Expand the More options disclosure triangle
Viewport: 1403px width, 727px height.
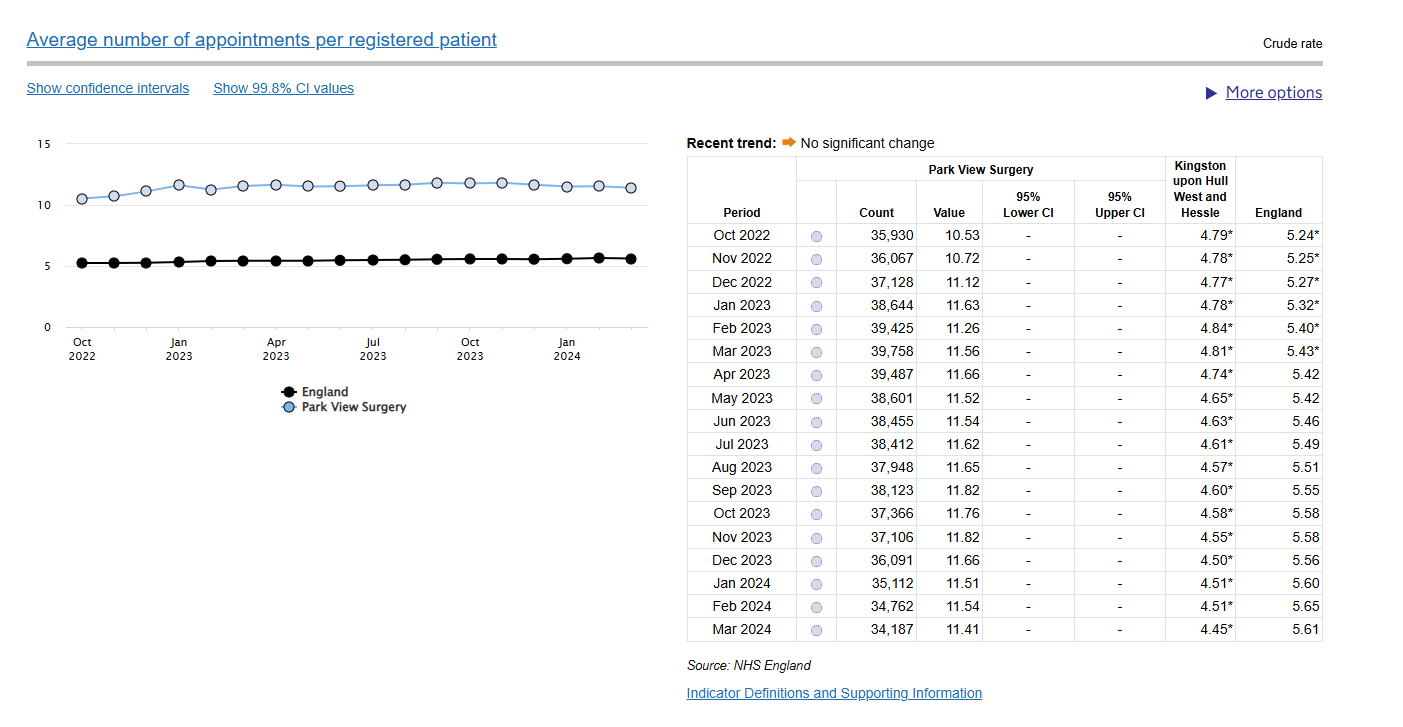[x=1212, y=93]
